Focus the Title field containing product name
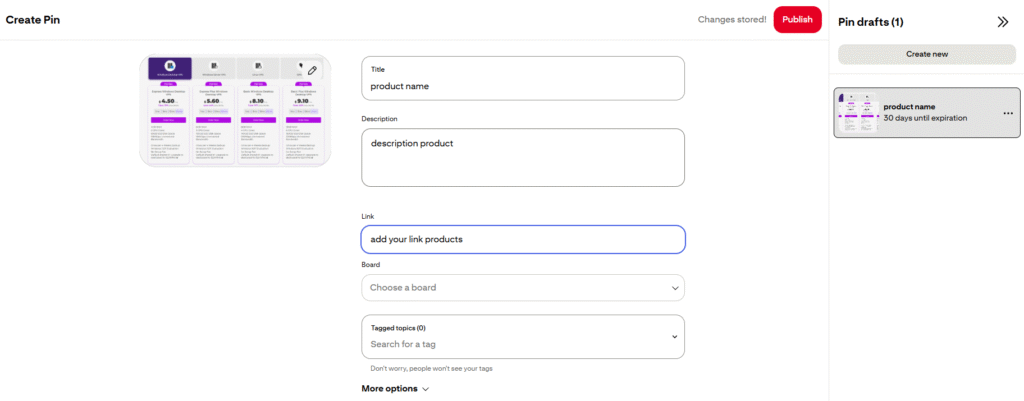Viewport: 1024px width, 401px height. pos(522,86)
